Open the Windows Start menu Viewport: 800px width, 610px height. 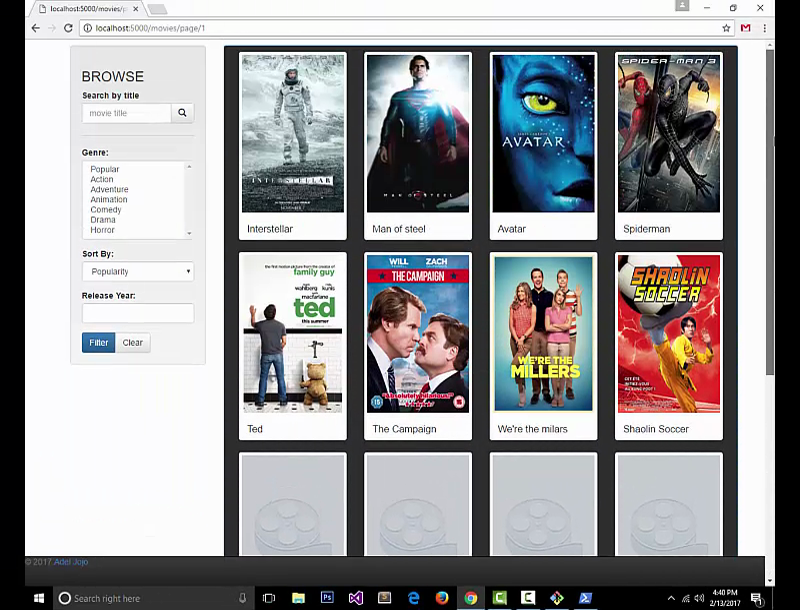39,598
